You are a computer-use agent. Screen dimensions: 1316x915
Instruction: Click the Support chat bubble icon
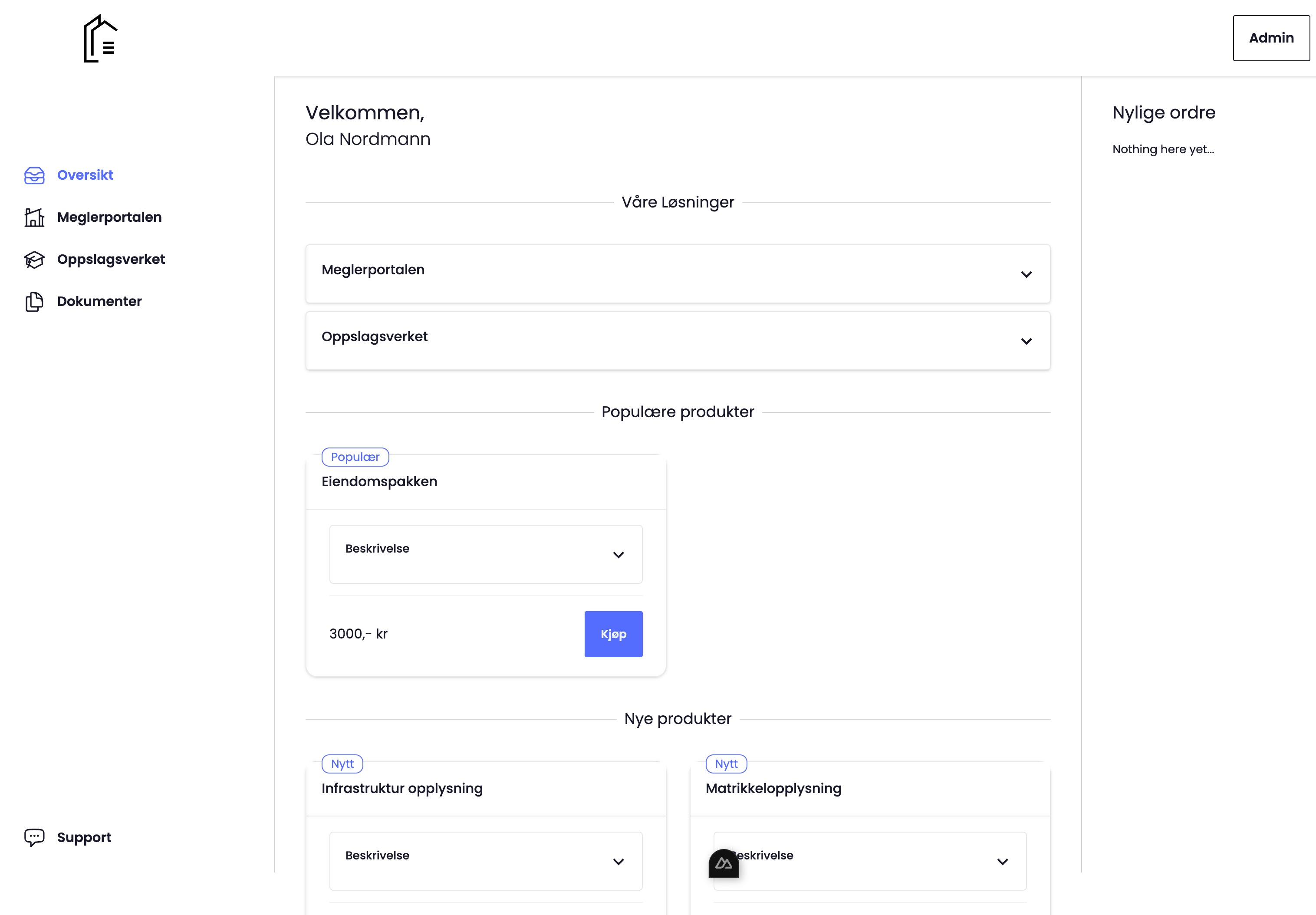34,838
